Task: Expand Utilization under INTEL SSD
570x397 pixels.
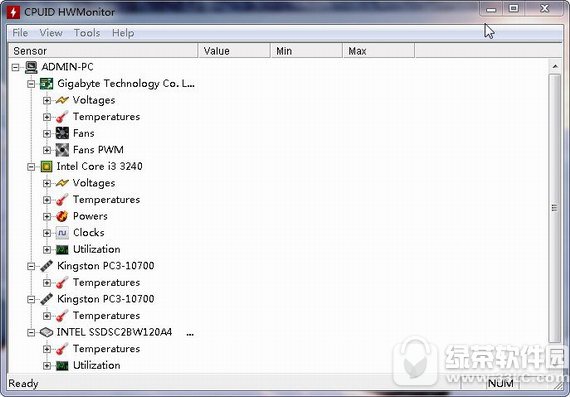Action: 47,366
